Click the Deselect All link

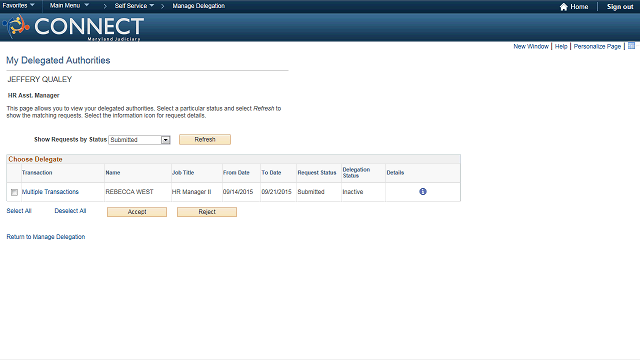[70, 211]
